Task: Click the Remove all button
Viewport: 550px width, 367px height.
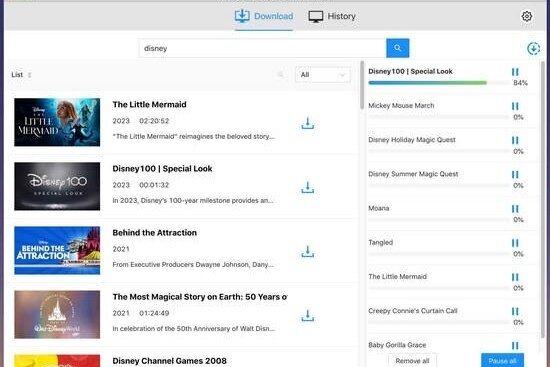Action: 412,361
